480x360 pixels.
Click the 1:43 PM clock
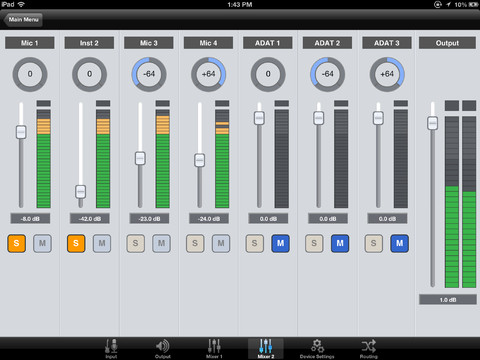pos(240,4)
